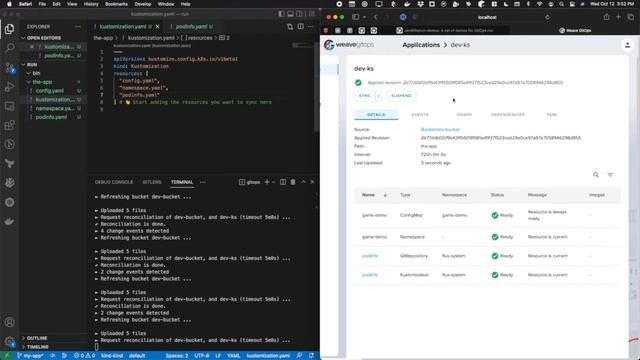The height and width of the screenshot is (360, 640).
Task: Click the Safari share icon
Action: [x=607, y=17]
